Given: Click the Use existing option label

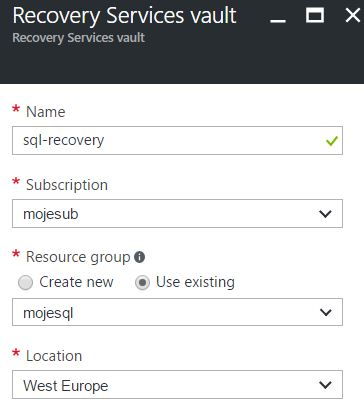Looking at the screenshot, I should point(195,282).
